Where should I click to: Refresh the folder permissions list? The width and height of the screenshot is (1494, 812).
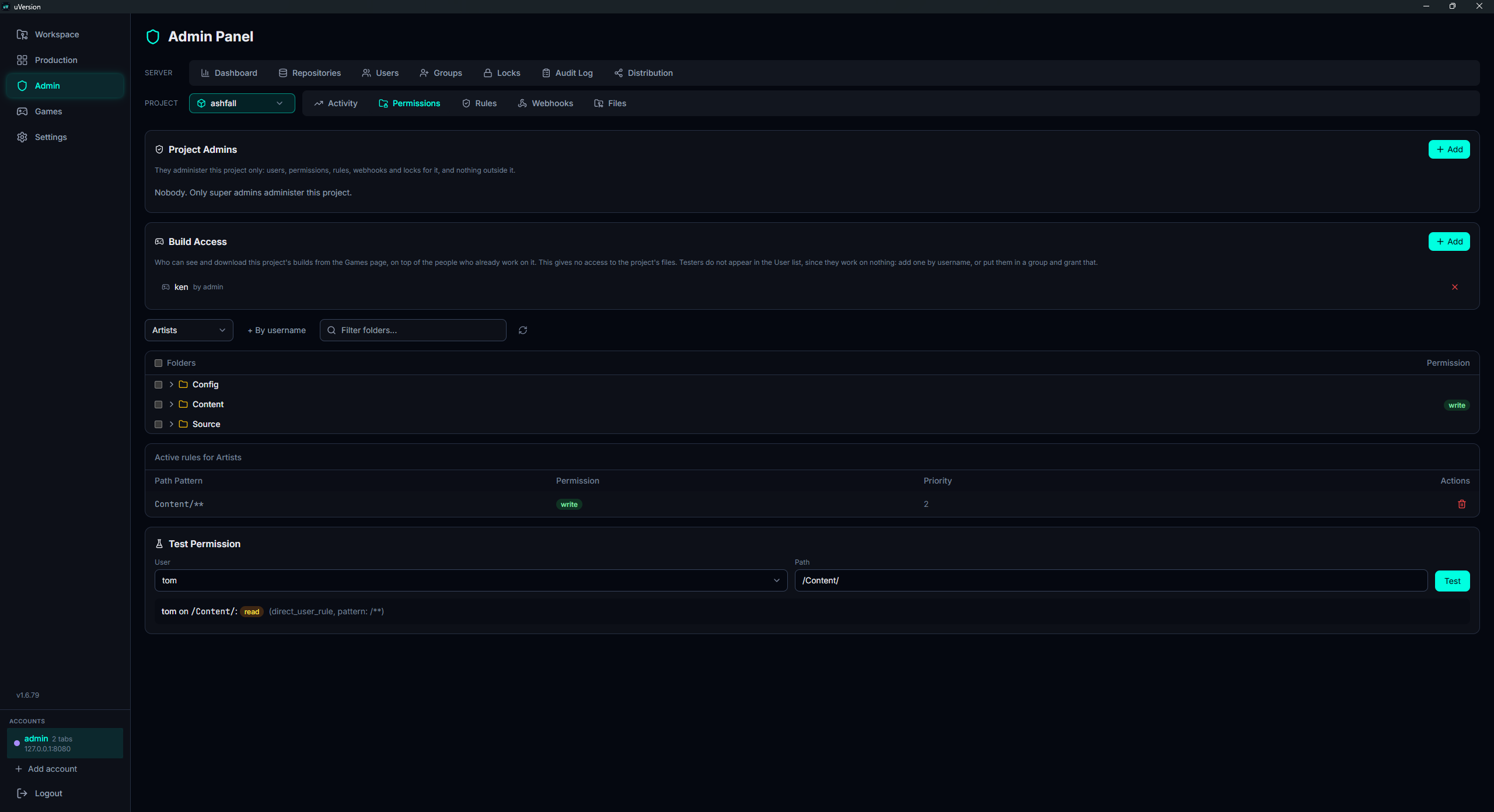click(523, 330)
